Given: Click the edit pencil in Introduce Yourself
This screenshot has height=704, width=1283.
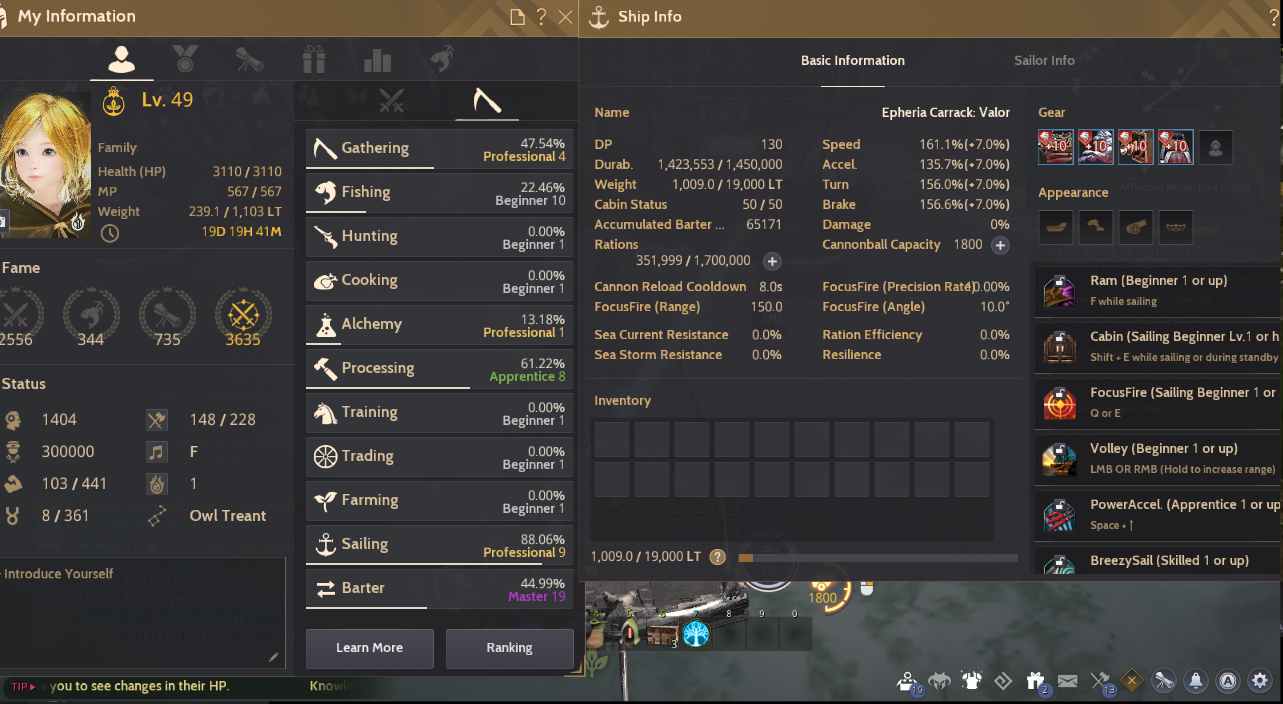Looking at the screenshot, I should pos(274,657).
